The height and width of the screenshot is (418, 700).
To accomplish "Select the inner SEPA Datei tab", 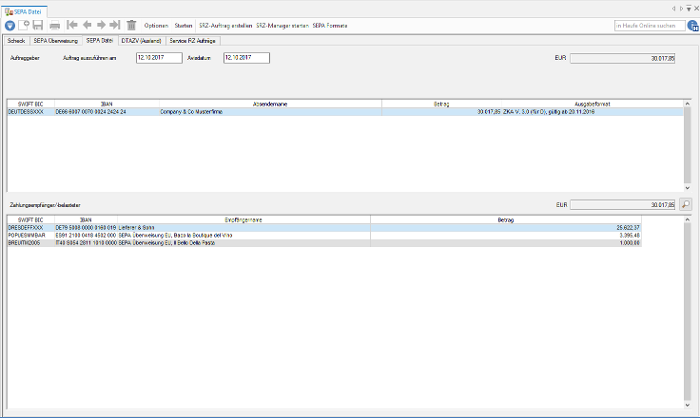I will tap(100, 40).
